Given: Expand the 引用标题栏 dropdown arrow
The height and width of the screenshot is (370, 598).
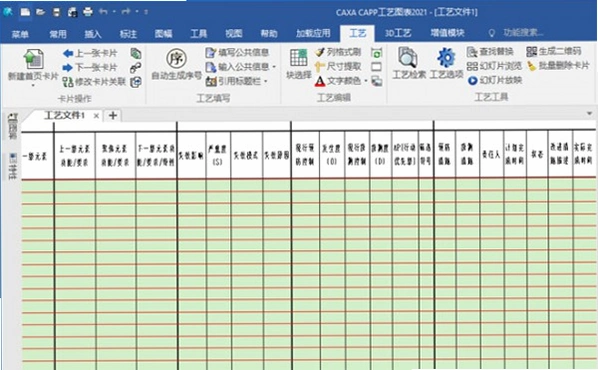Looking at the screenshot, I should [x=265, y=81].
